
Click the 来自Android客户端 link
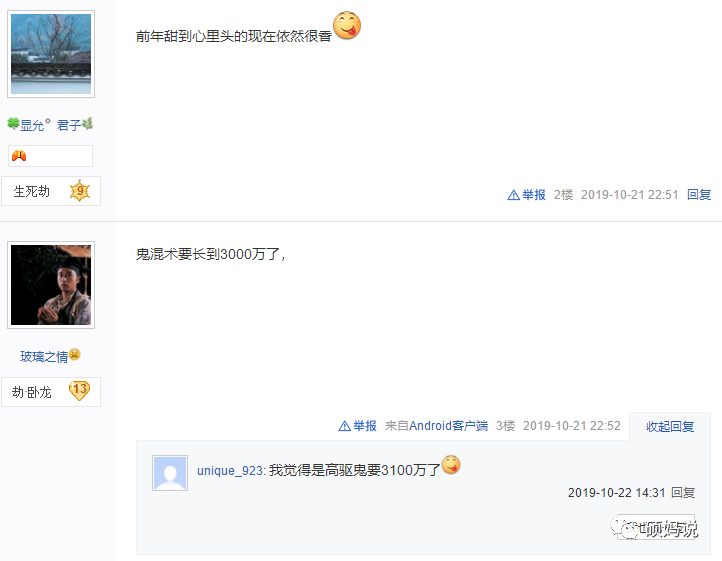(436, 426)
